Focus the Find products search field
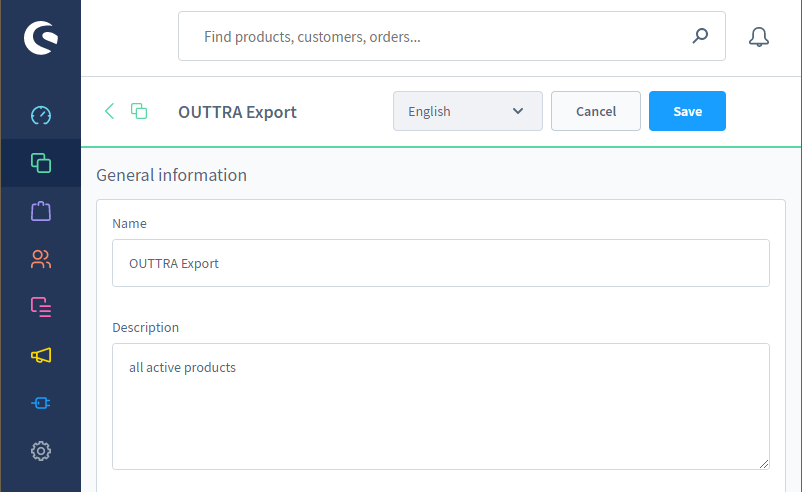This screenshot has height=492, width=802. [x=452, y=36]
